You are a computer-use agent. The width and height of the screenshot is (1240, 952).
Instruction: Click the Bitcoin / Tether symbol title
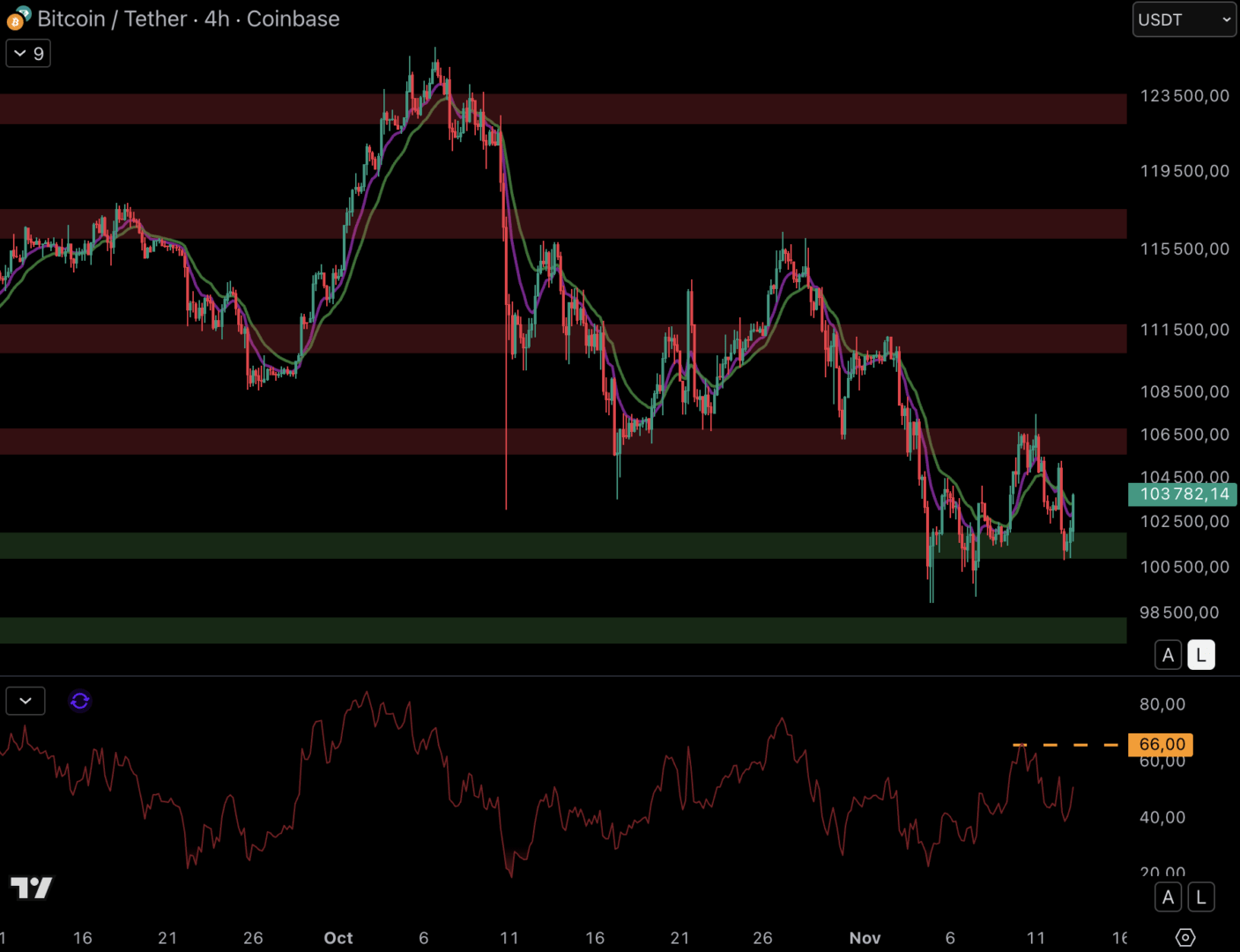pos(188,19)
